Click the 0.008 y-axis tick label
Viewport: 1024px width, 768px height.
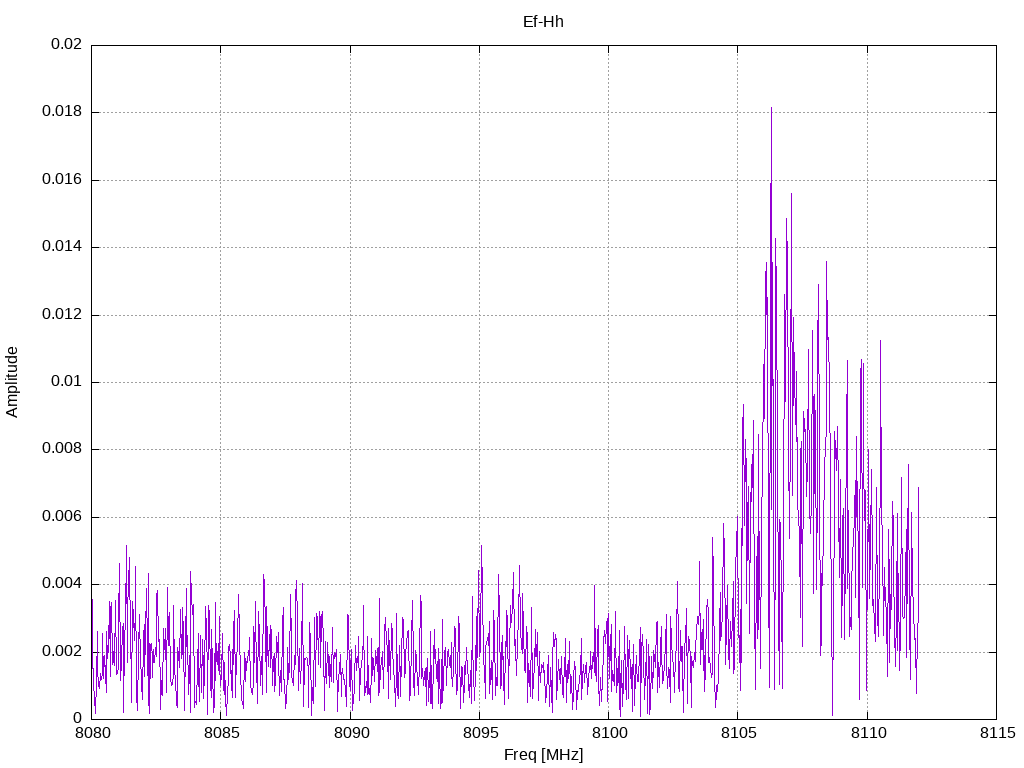tap(62, 449)
